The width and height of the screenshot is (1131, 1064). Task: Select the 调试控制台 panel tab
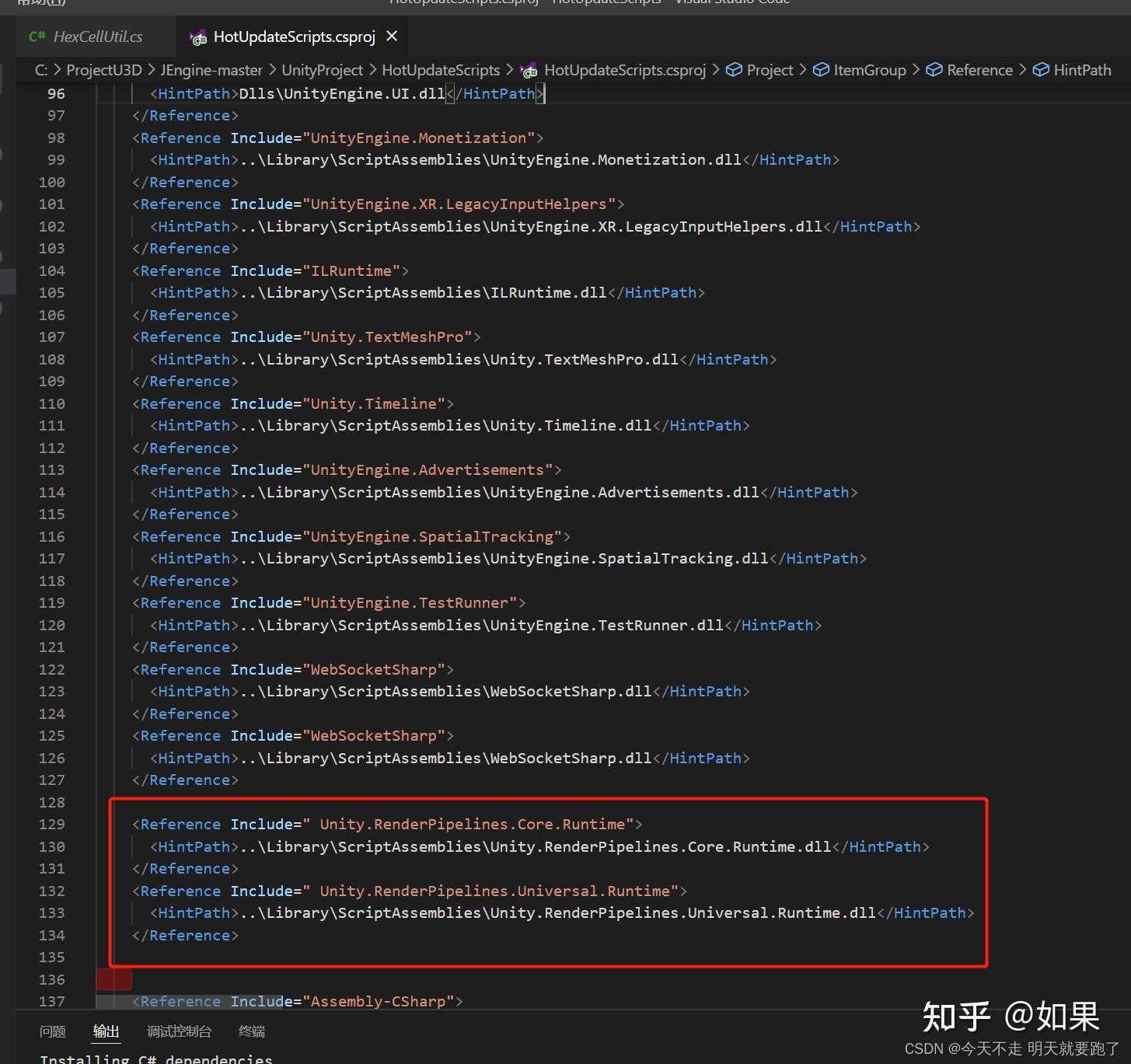pyautogui.click(x=179, y=1031)
